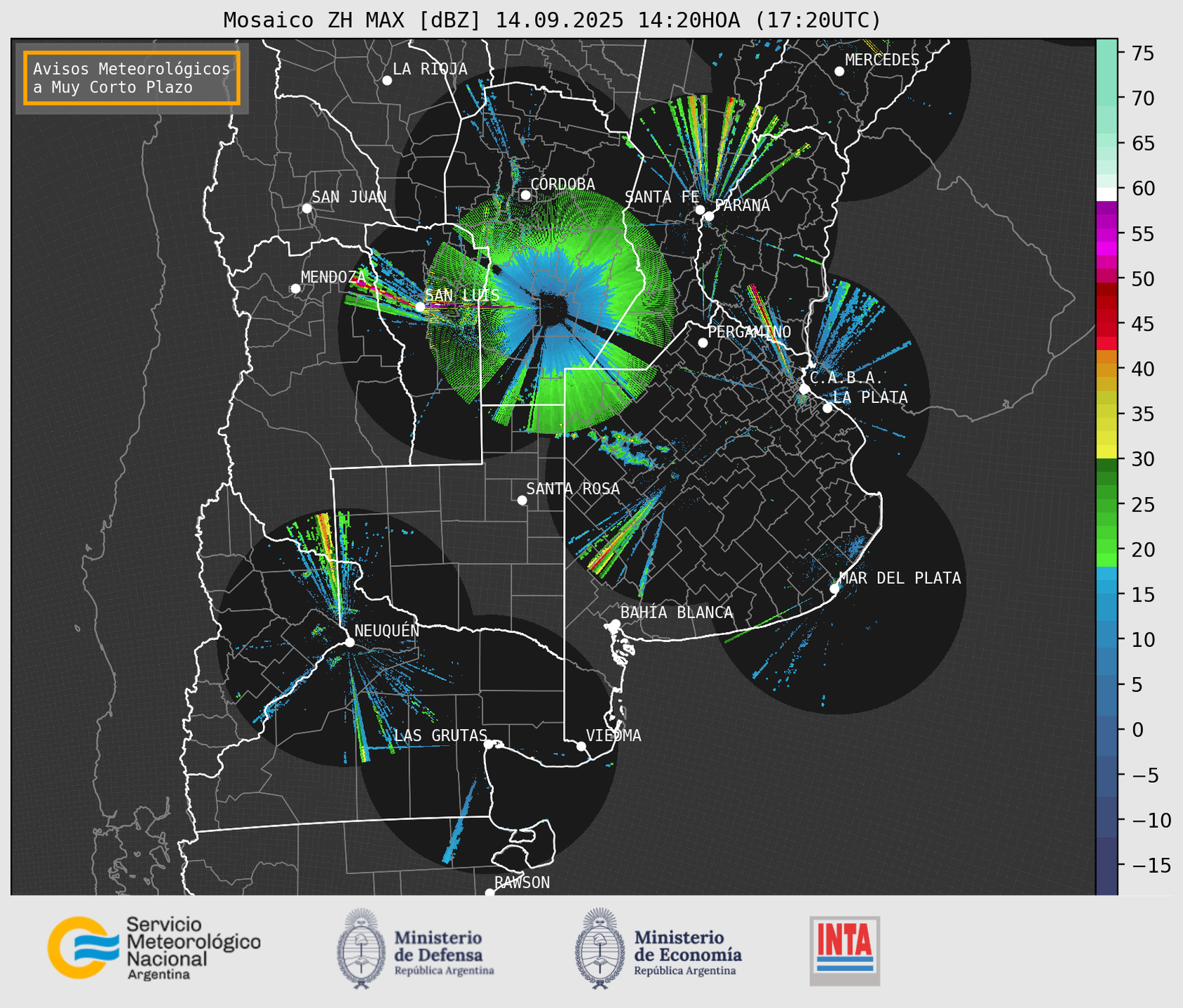
Task: Click the Pergamino city label
Action: coord(749,332)
